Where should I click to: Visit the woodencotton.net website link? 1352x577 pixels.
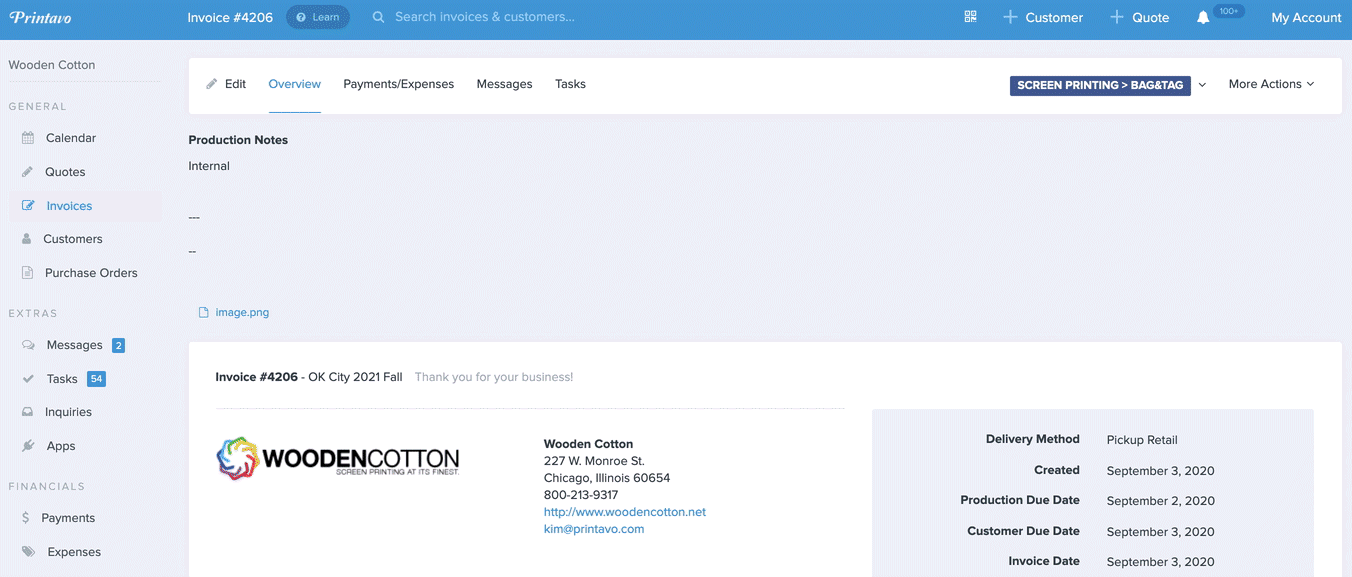(x=625, y=512)
